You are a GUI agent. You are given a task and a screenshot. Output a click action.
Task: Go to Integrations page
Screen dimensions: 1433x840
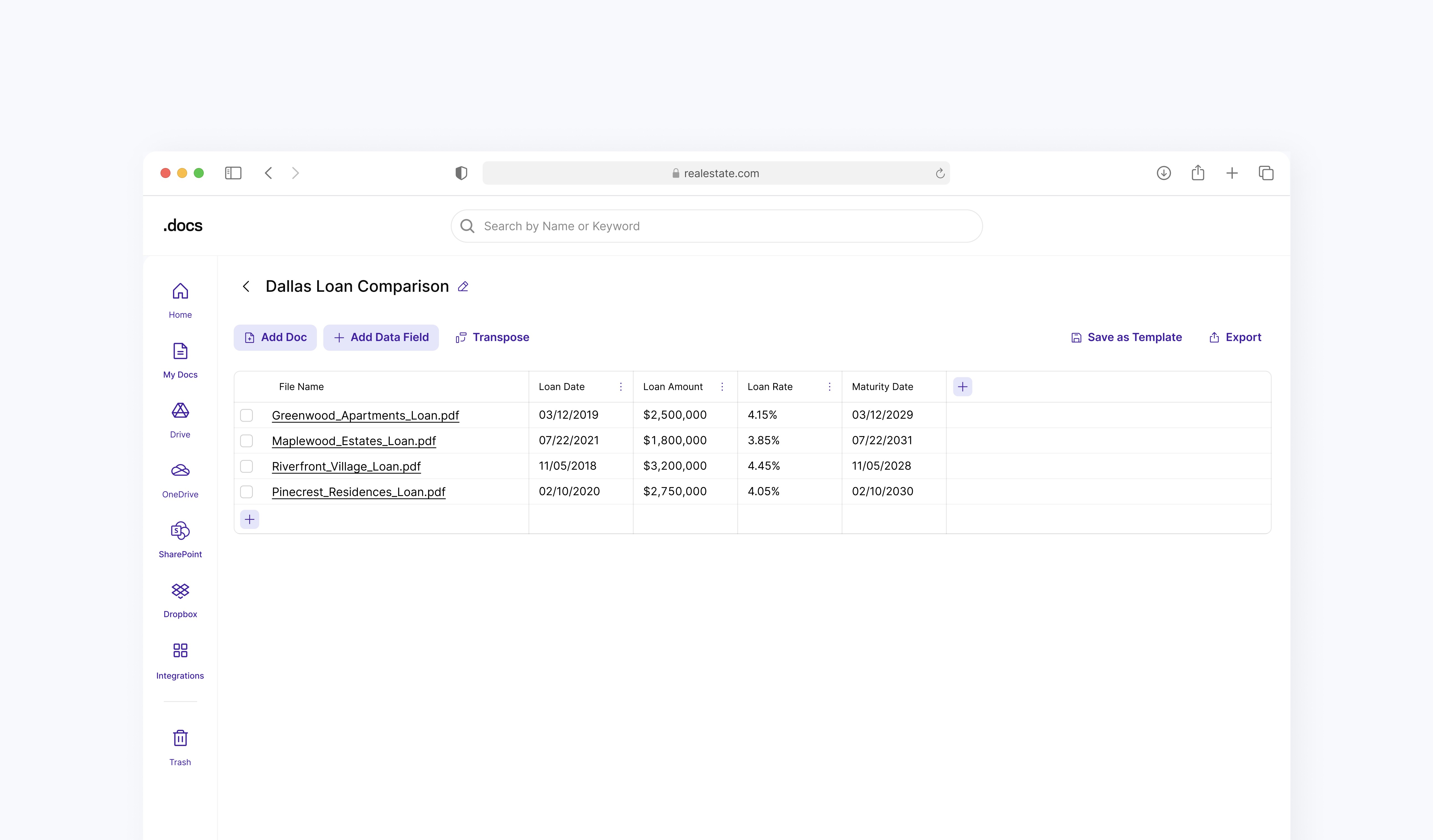(x=180, y=660)
